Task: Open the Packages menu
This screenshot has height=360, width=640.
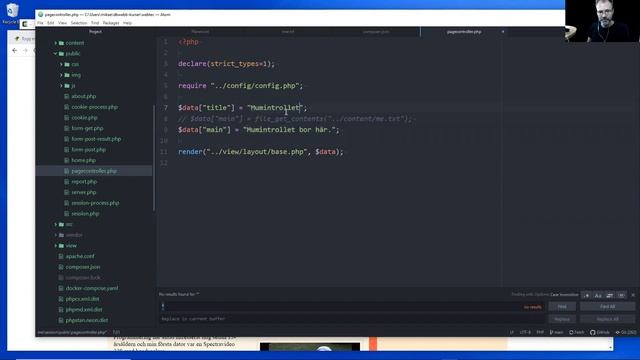Action: pos(111,23)
